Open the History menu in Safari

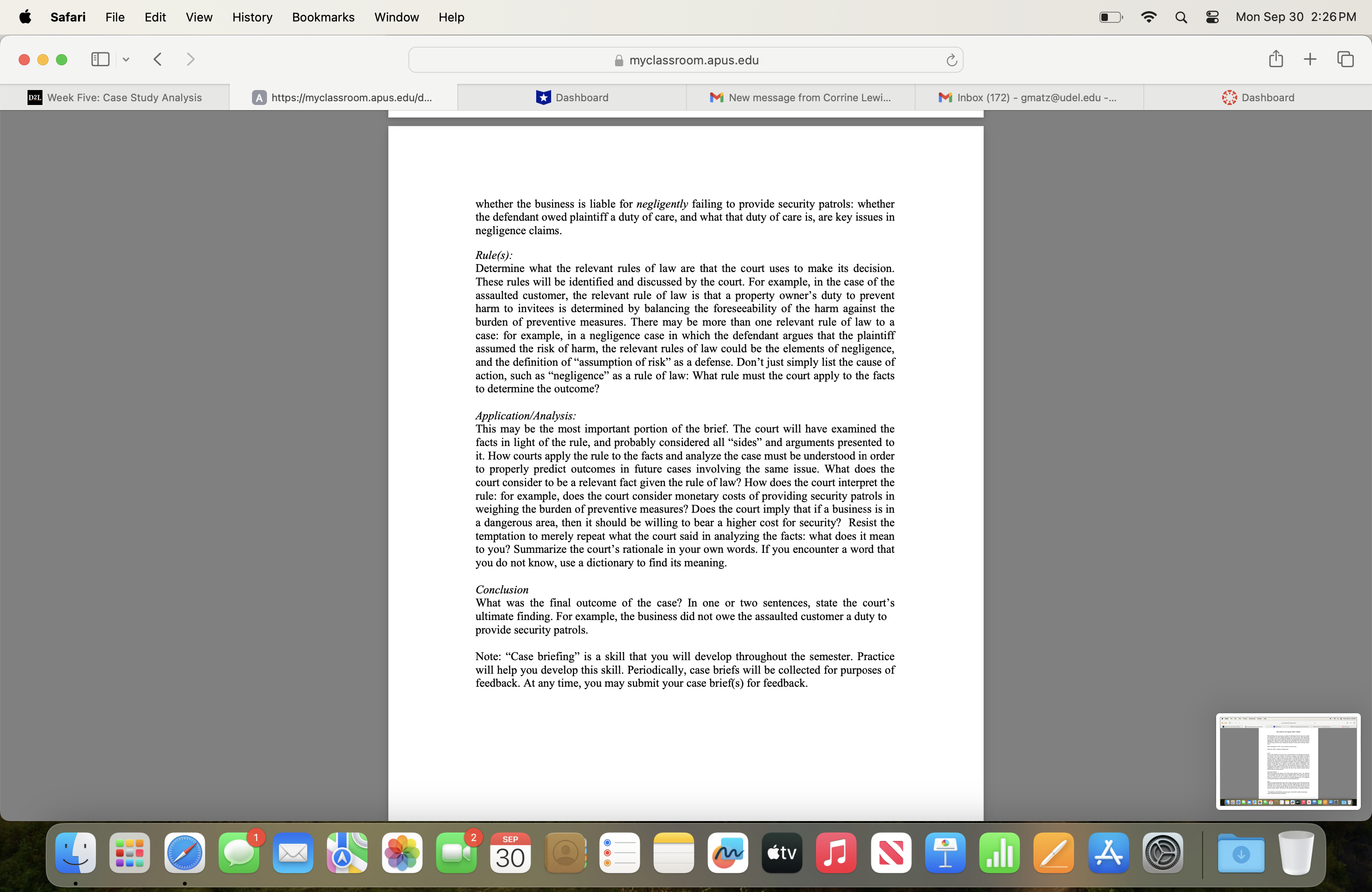click(252, 17)
